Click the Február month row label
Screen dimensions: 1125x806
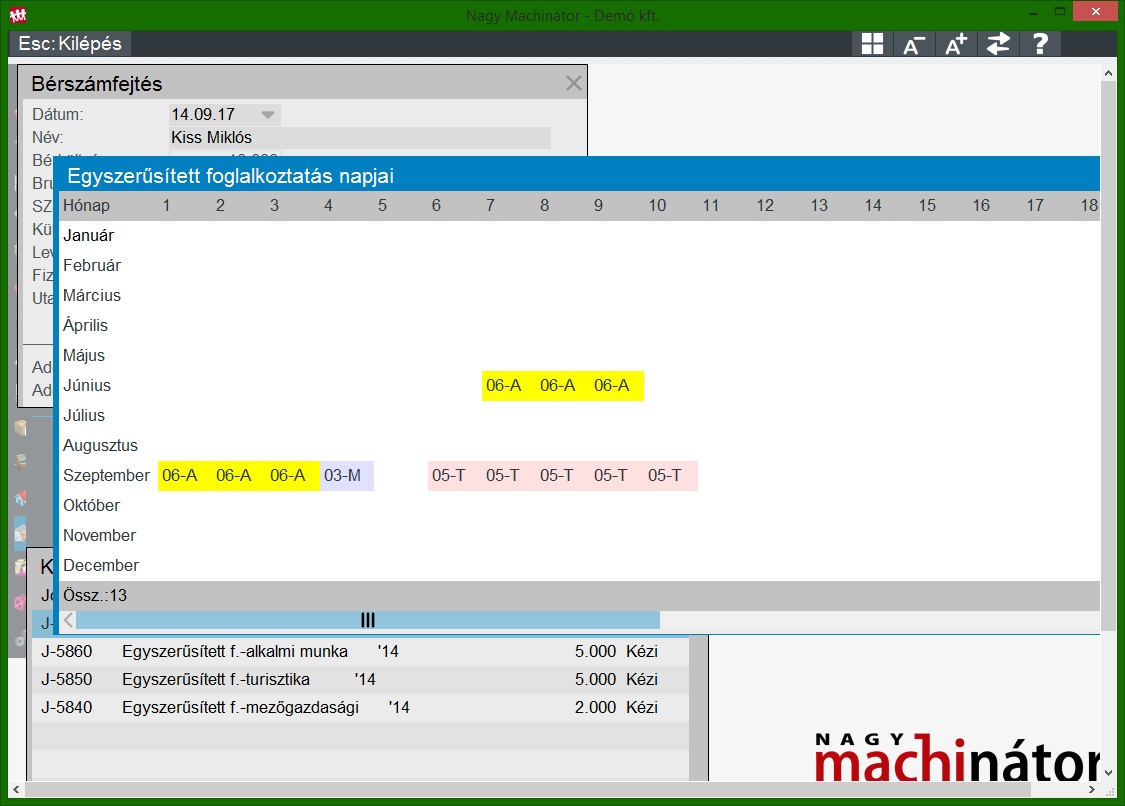pyautogui.click(x=92, y=266)
